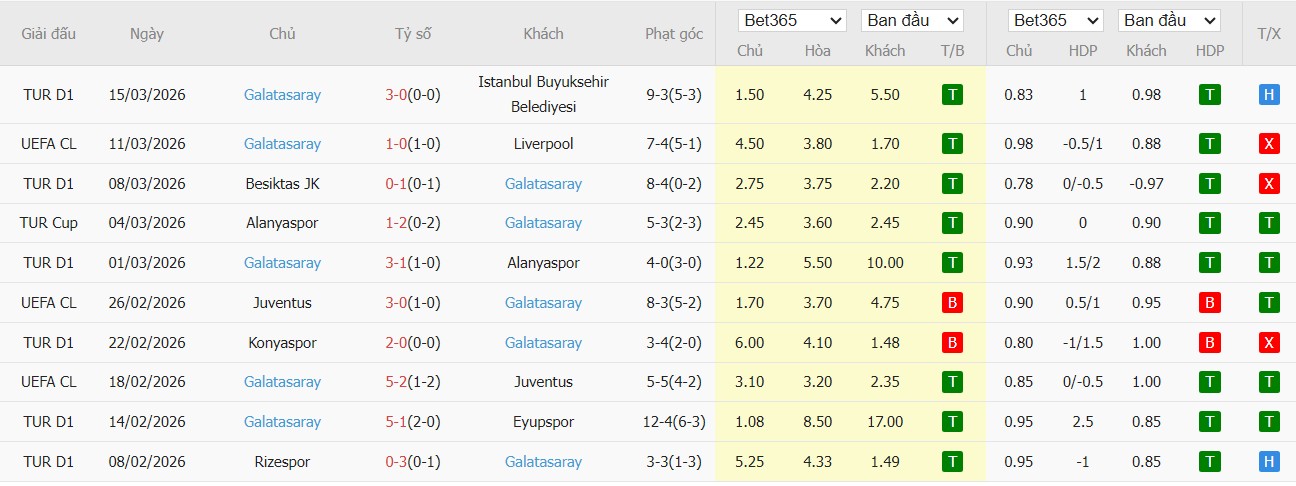Click the Tỷ số column header
The image size is (1296, 486).
(x=413, y=34)
